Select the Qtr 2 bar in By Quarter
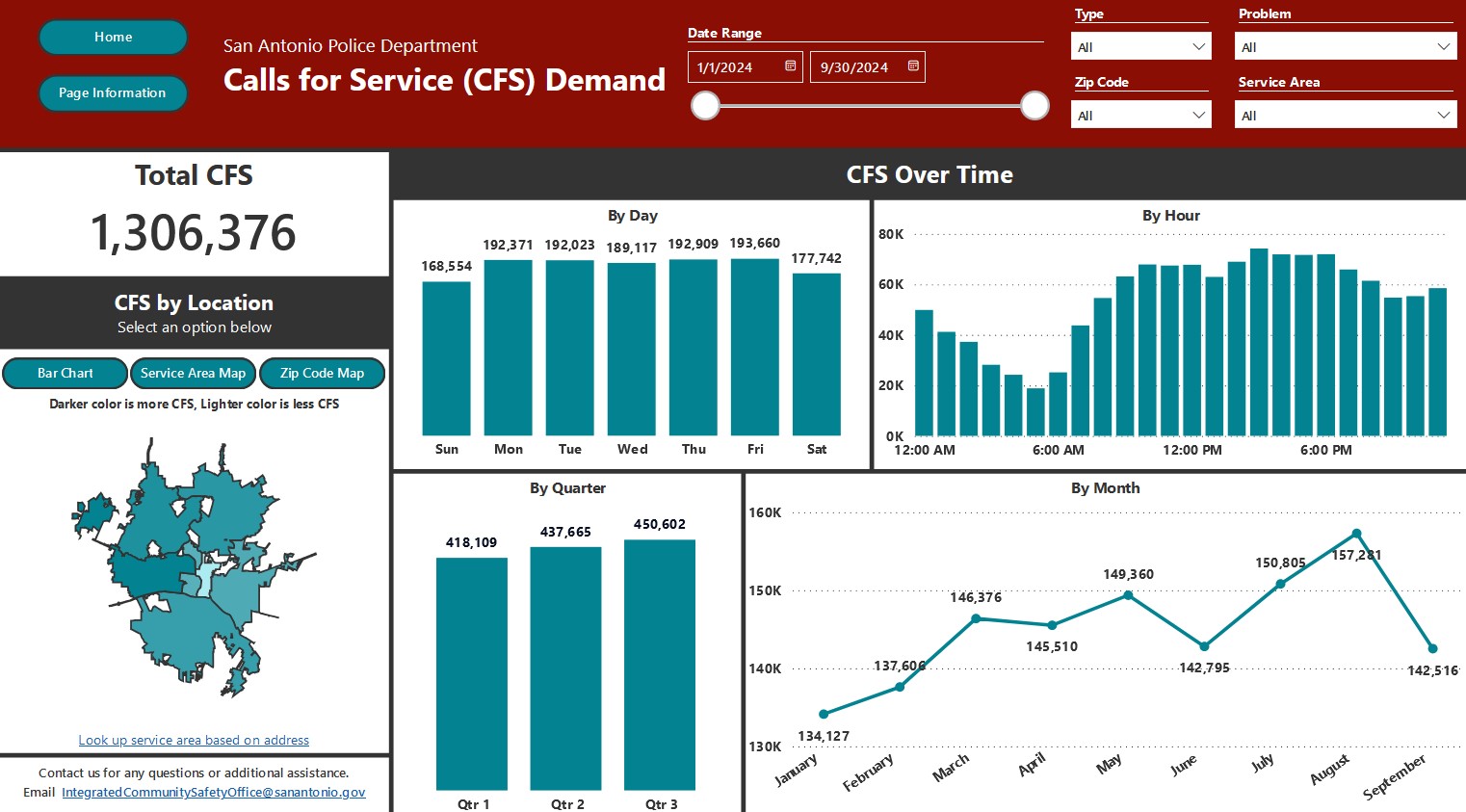The width and height of the screenshot is (1466, 812). (x=565, y=668)
